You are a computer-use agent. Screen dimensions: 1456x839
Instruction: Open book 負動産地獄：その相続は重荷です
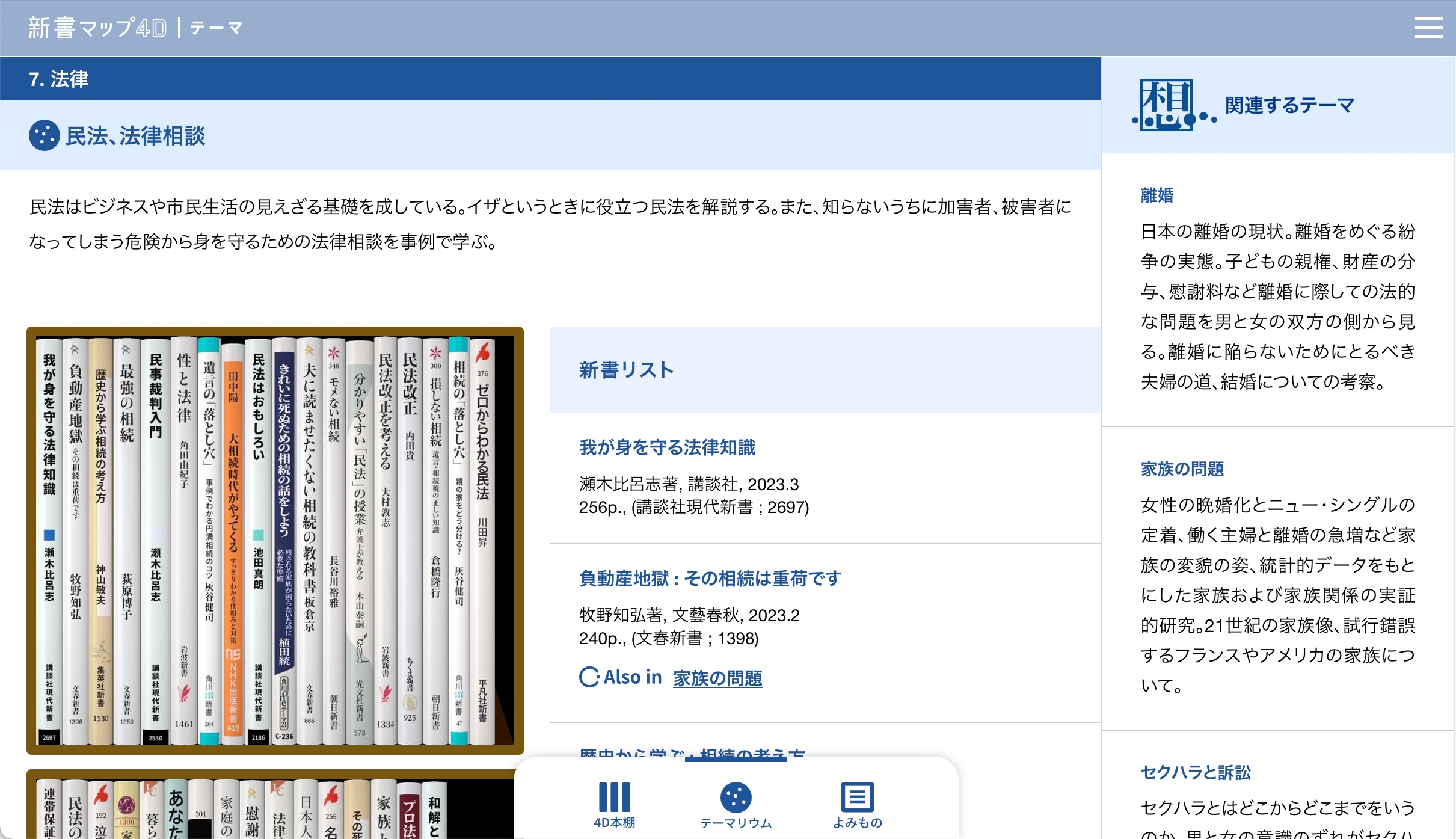710,579
